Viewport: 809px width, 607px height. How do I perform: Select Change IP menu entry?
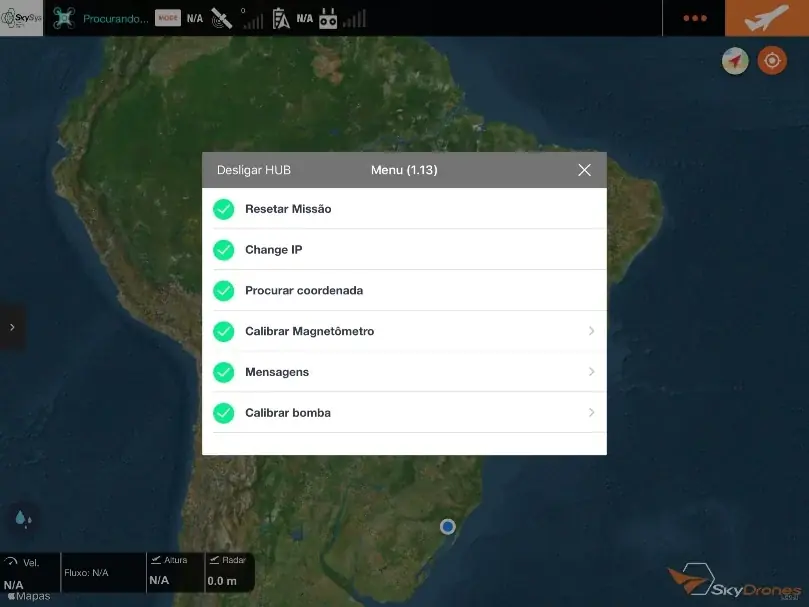pyautogui.click(x=404, y=249)
